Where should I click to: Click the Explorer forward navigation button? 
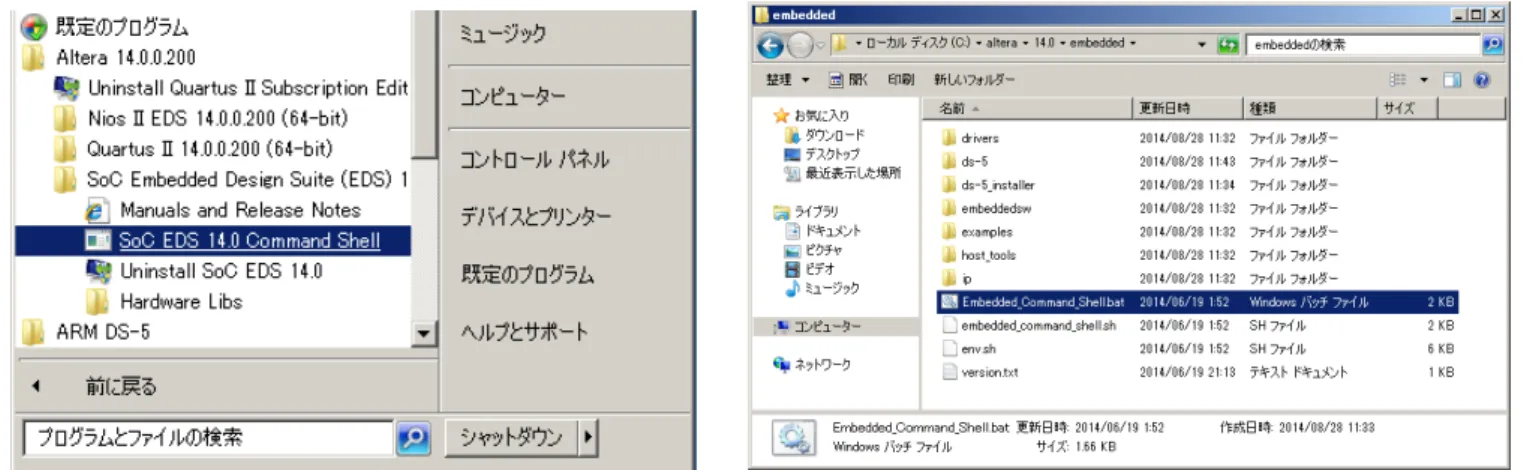tap(800, 45)
